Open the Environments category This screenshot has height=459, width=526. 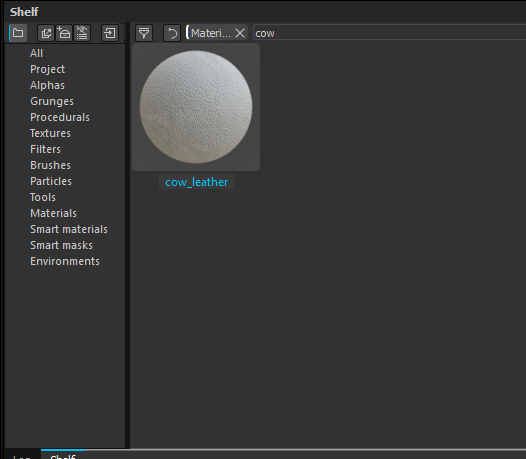(65, 261)
